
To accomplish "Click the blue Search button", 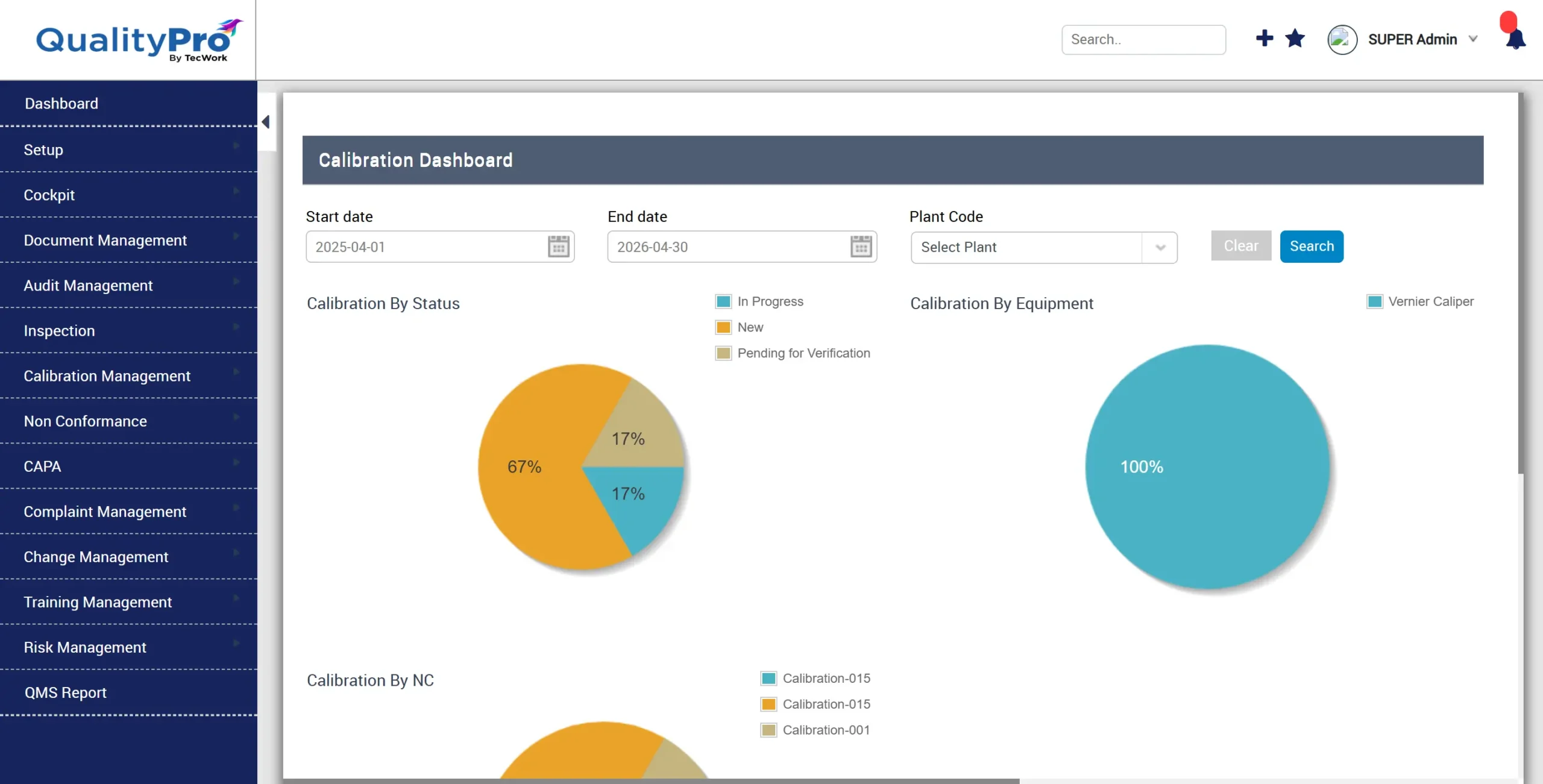I will click(x=1312, y=246).
